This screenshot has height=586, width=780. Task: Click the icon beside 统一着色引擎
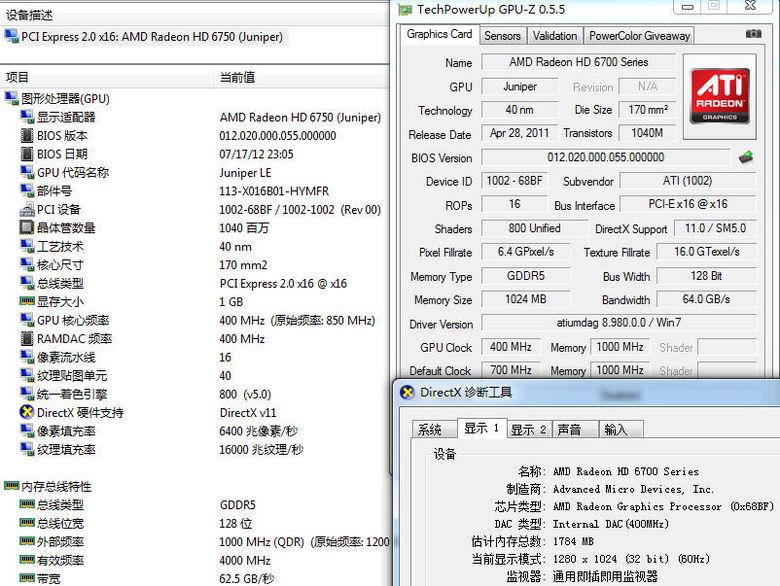point(27,393)
